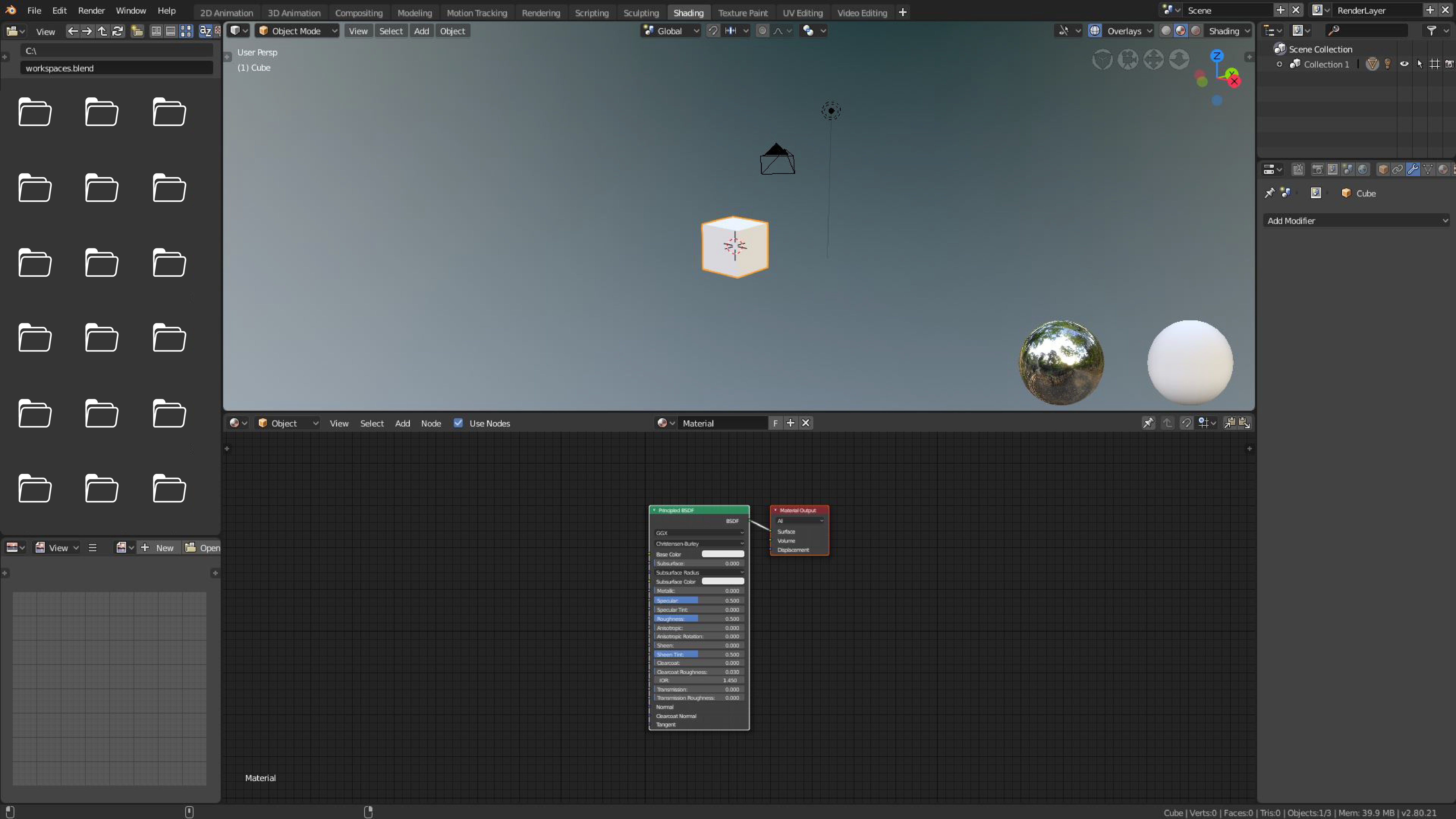Viewport: 1456px width, 819px height.
Task: Open the Render menu
Action: tap(91, 11)
